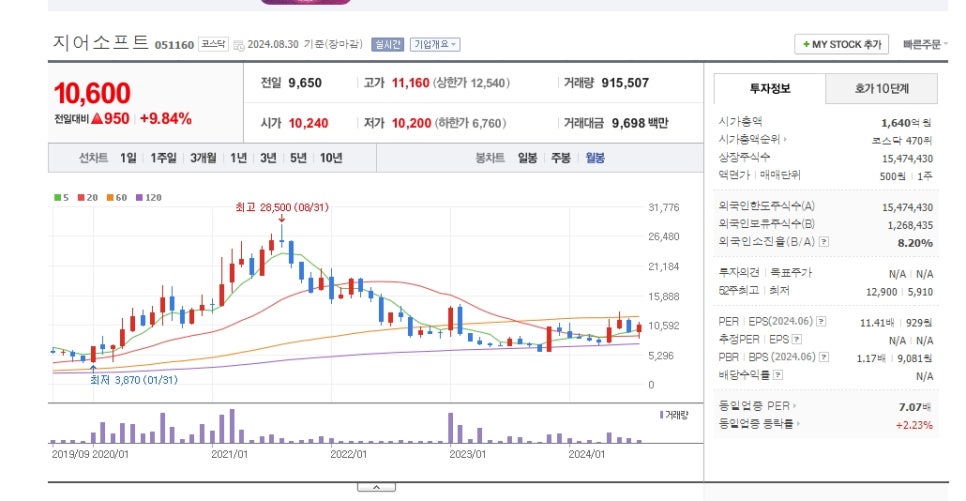Open the 투자정보 tab
The width and height of the screenshot is (966, 501).
(769, 89)
